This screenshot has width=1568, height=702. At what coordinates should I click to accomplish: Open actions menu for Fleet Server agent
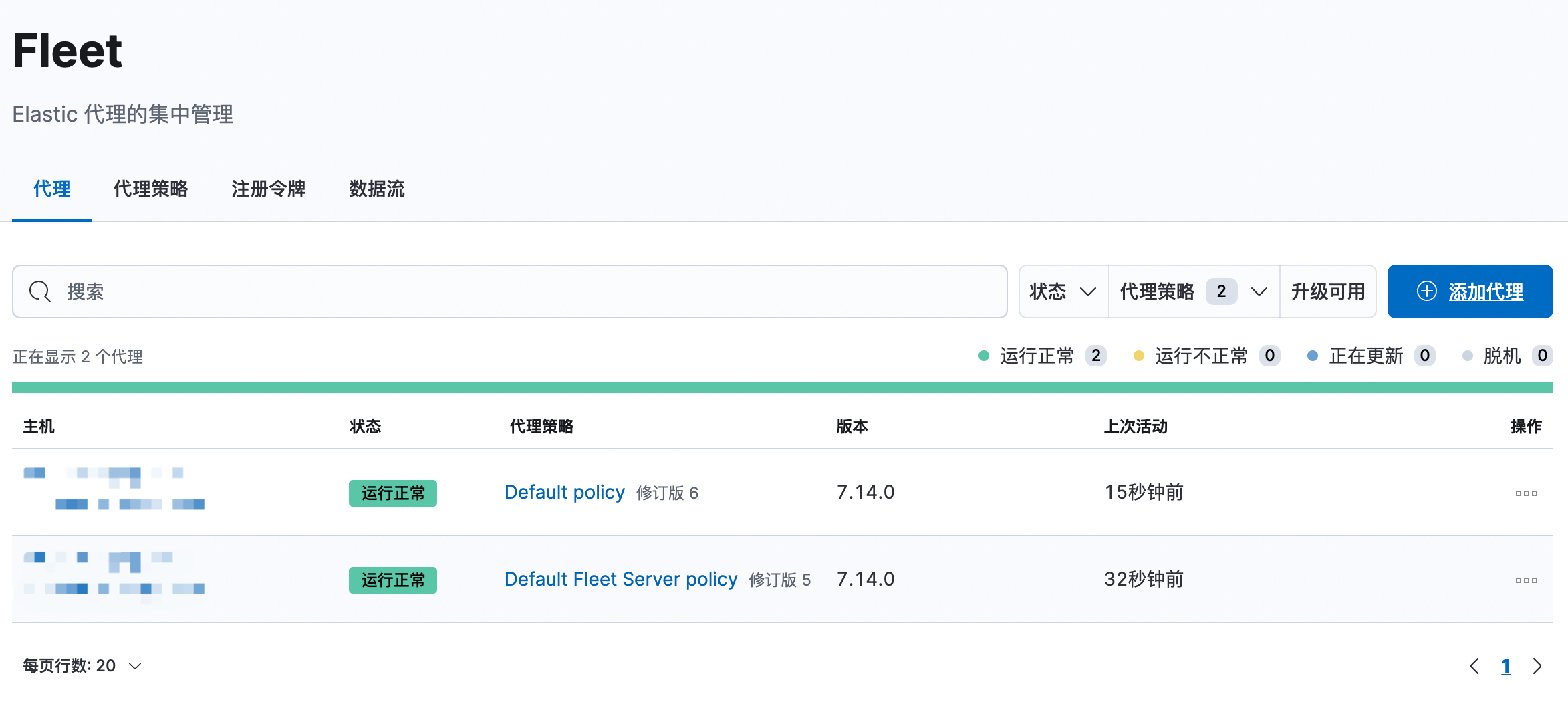1526,580
